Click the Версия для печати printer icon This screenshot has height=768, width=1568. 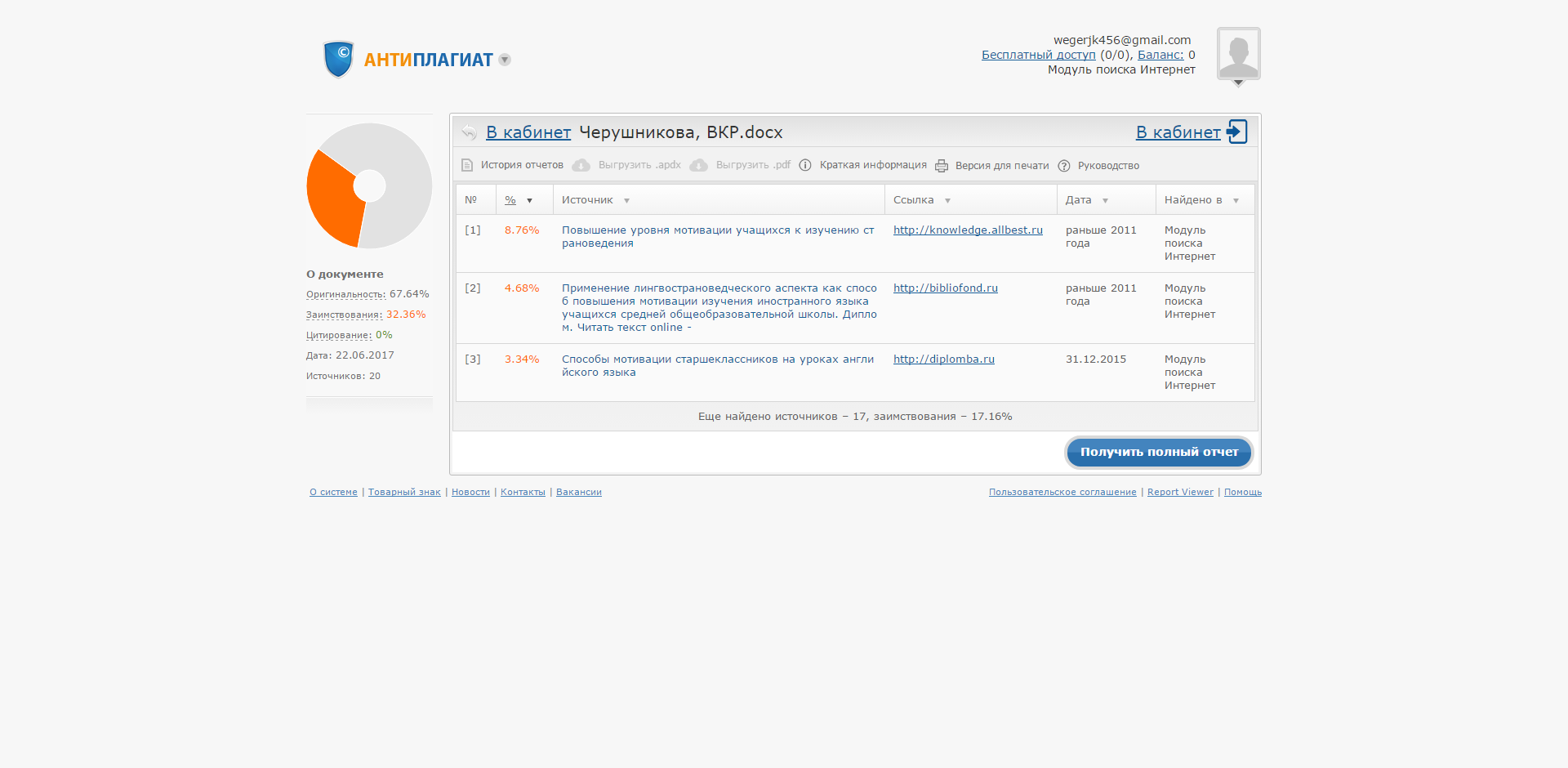[942, 166]
